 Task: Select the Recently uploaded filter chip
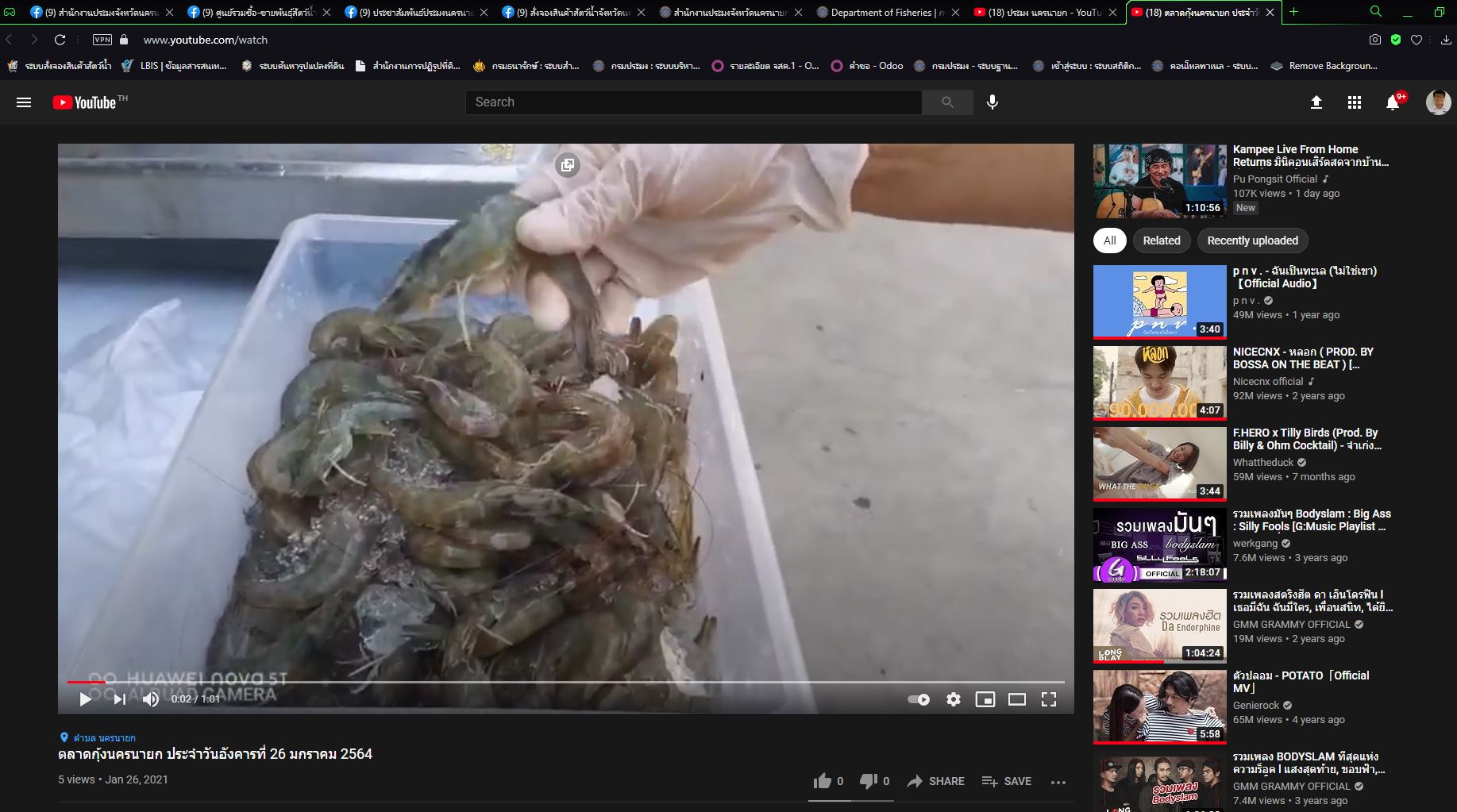coord(1252,241)
